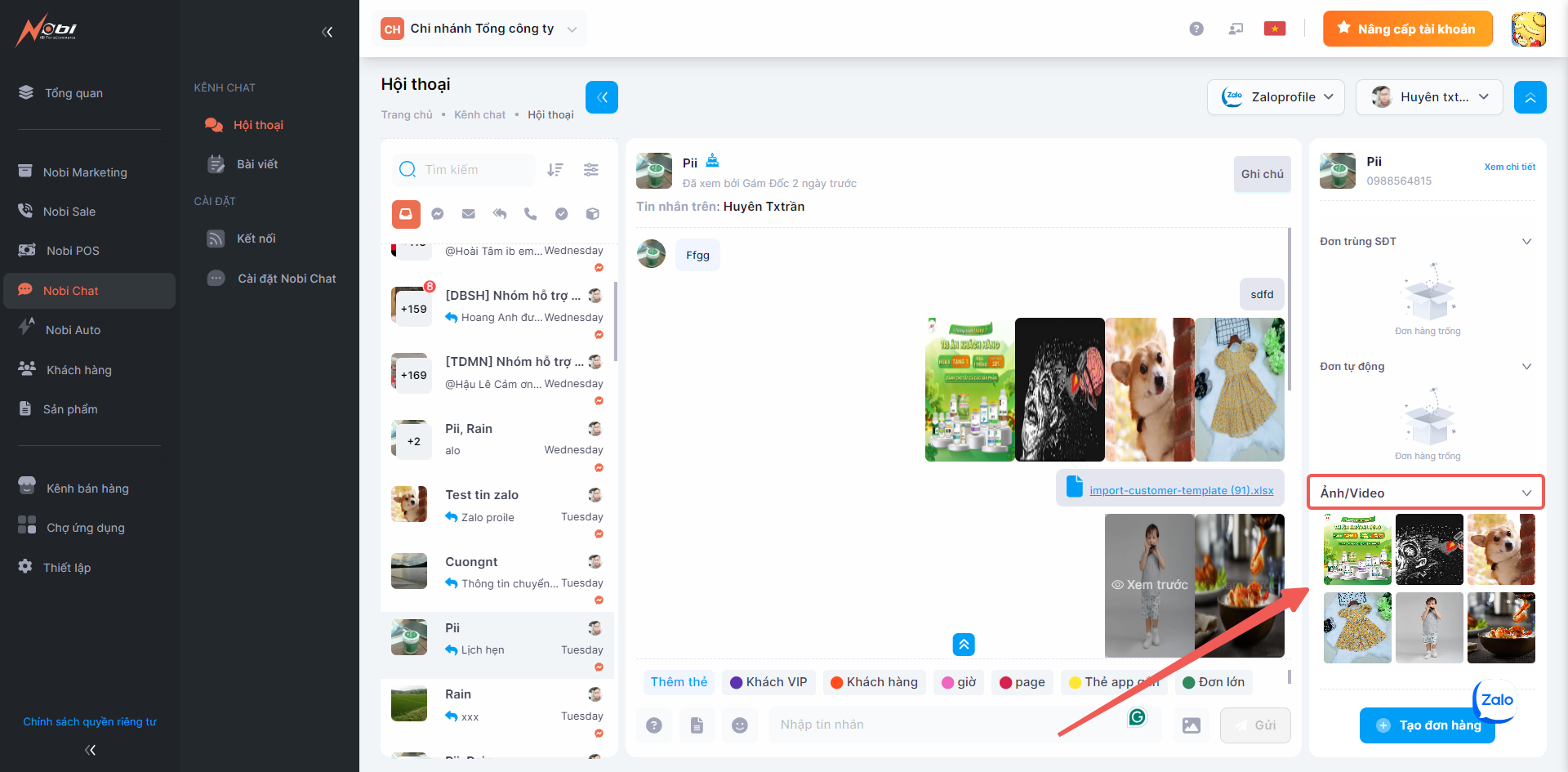Click the sort conversations icon
Image resolution: width=1568 pixels, height=772 pixels.
click(x=555, y=170)
